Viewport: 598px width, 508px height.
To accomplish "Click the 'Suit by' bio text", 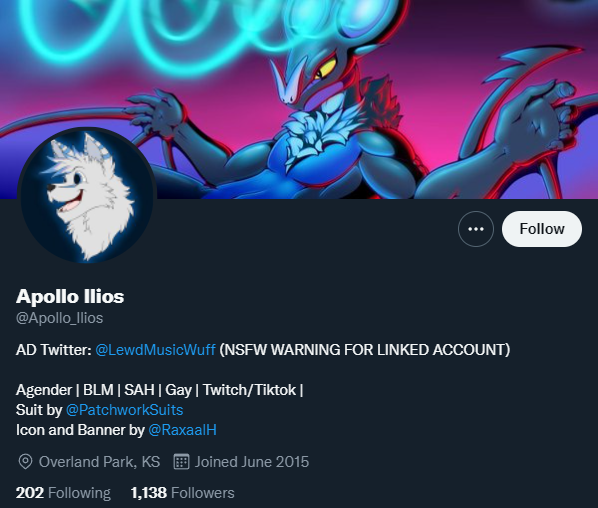I will pyautogui.click(x=39, y=410).
